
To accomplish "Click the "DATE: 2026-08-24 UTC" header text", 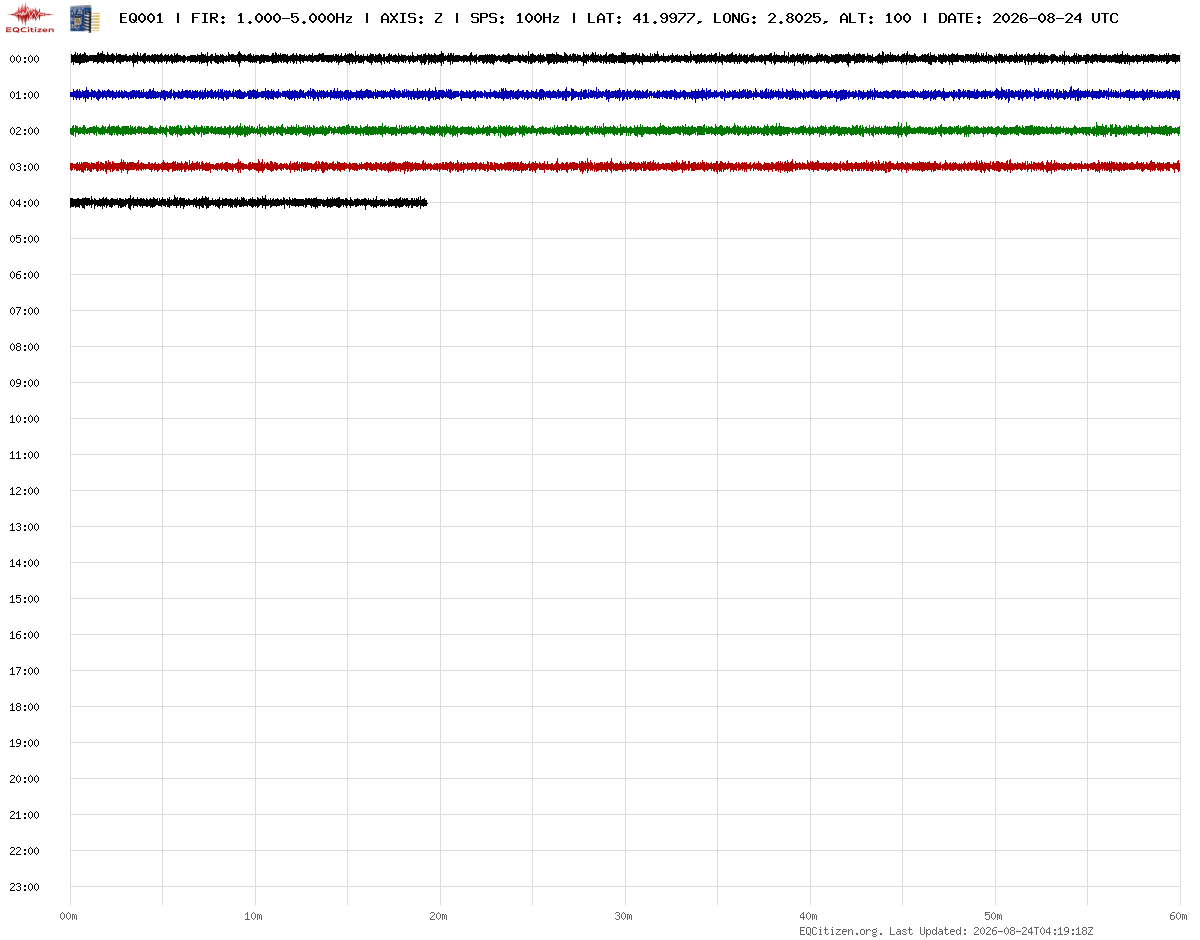I will tap(1028, 19).
